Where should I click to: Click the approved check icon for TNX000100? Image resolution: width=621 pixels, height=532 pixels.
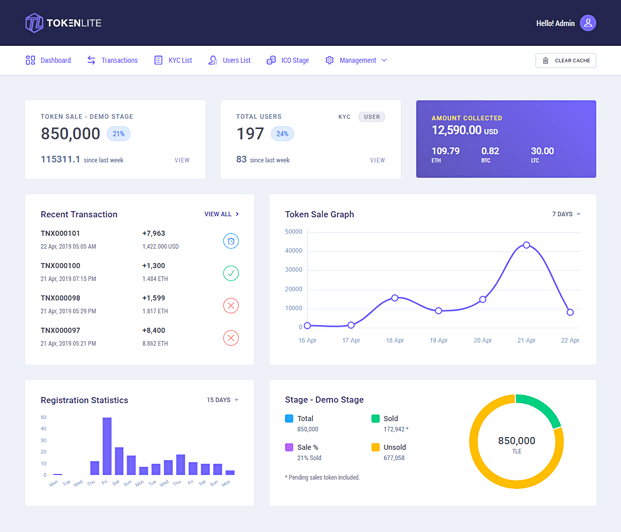click(x=231, y=273)
